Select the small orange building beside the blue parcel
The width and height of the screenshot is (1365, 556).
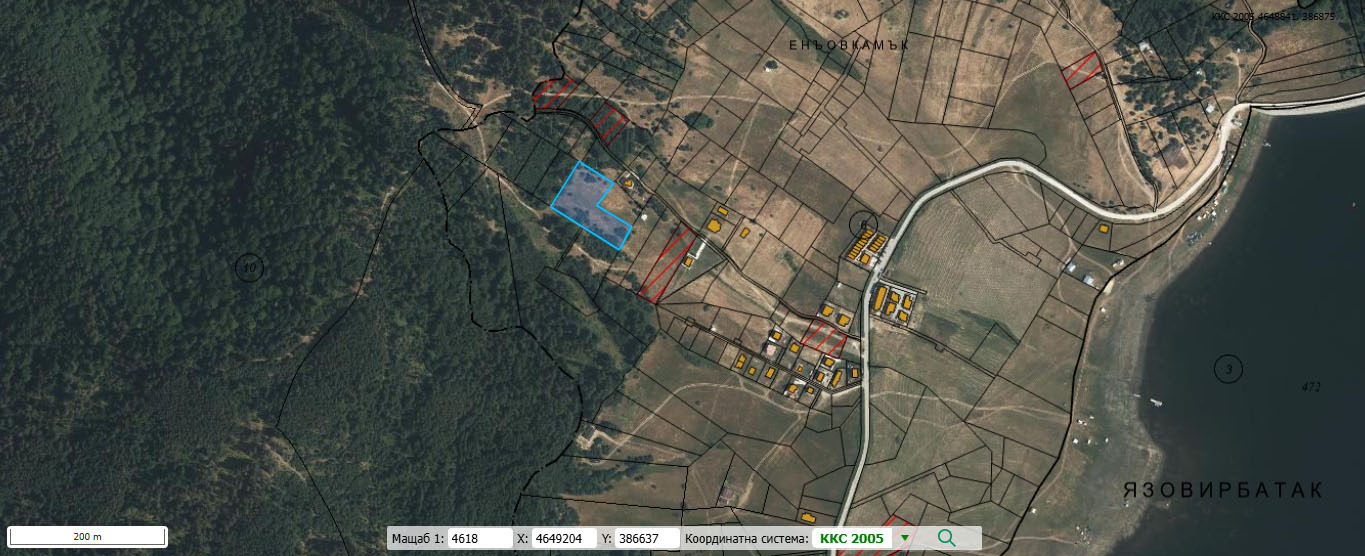click(628, 182)
